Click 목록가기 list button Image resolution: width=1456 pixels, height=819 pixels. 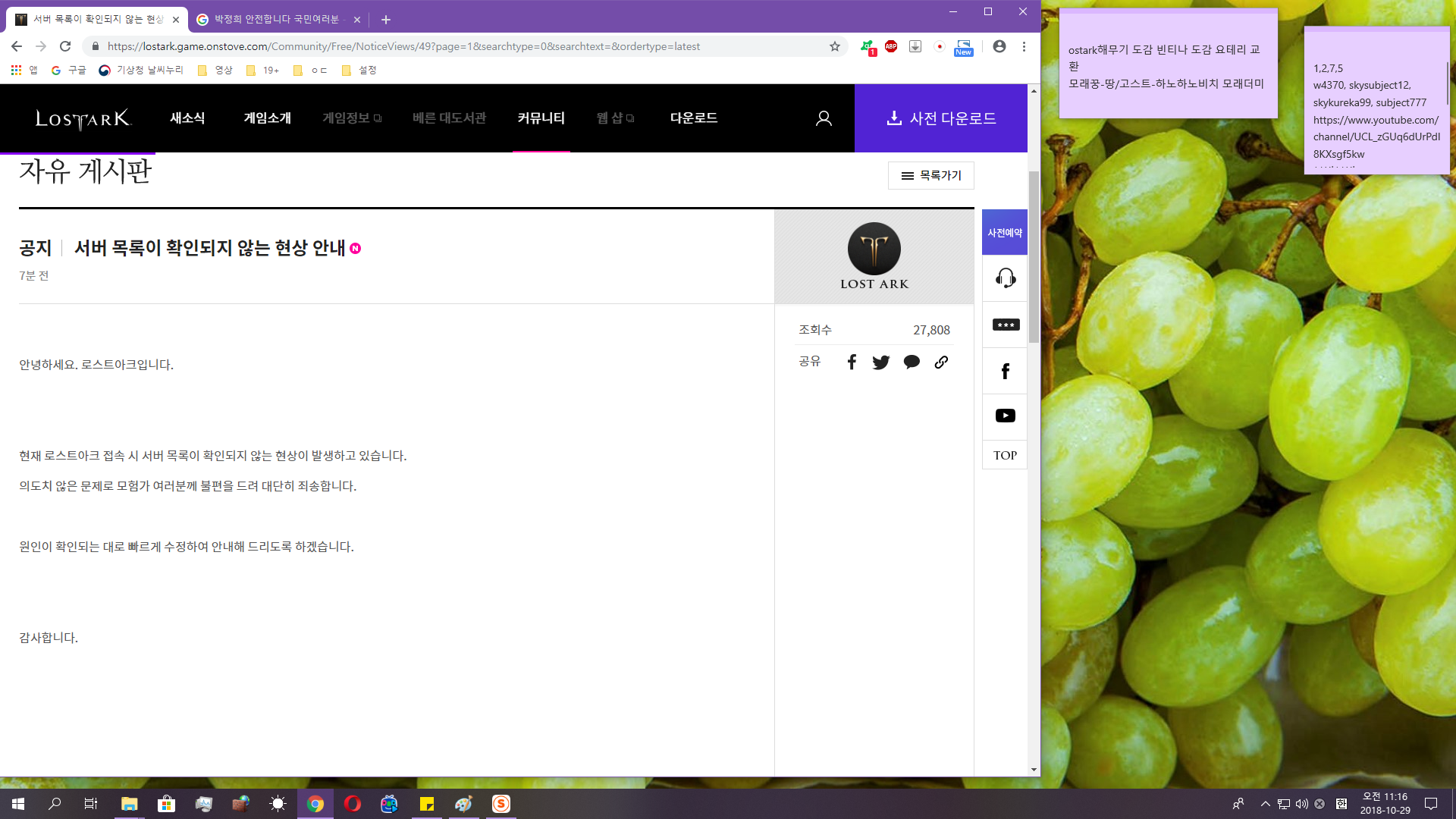[x=930, y=175]
